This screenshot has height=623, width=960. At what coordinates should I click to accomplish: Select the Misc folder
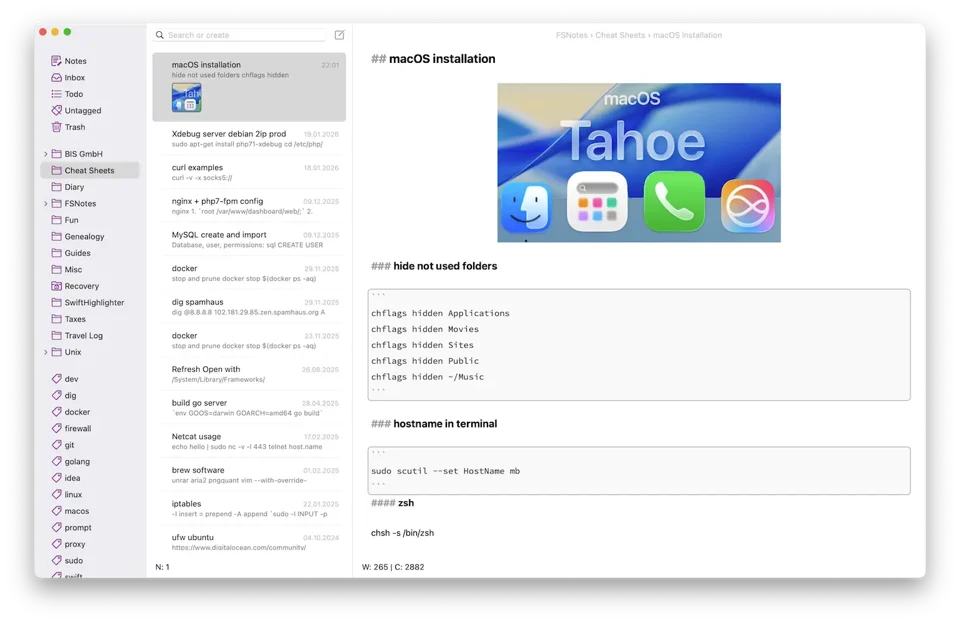pos(90,269)
